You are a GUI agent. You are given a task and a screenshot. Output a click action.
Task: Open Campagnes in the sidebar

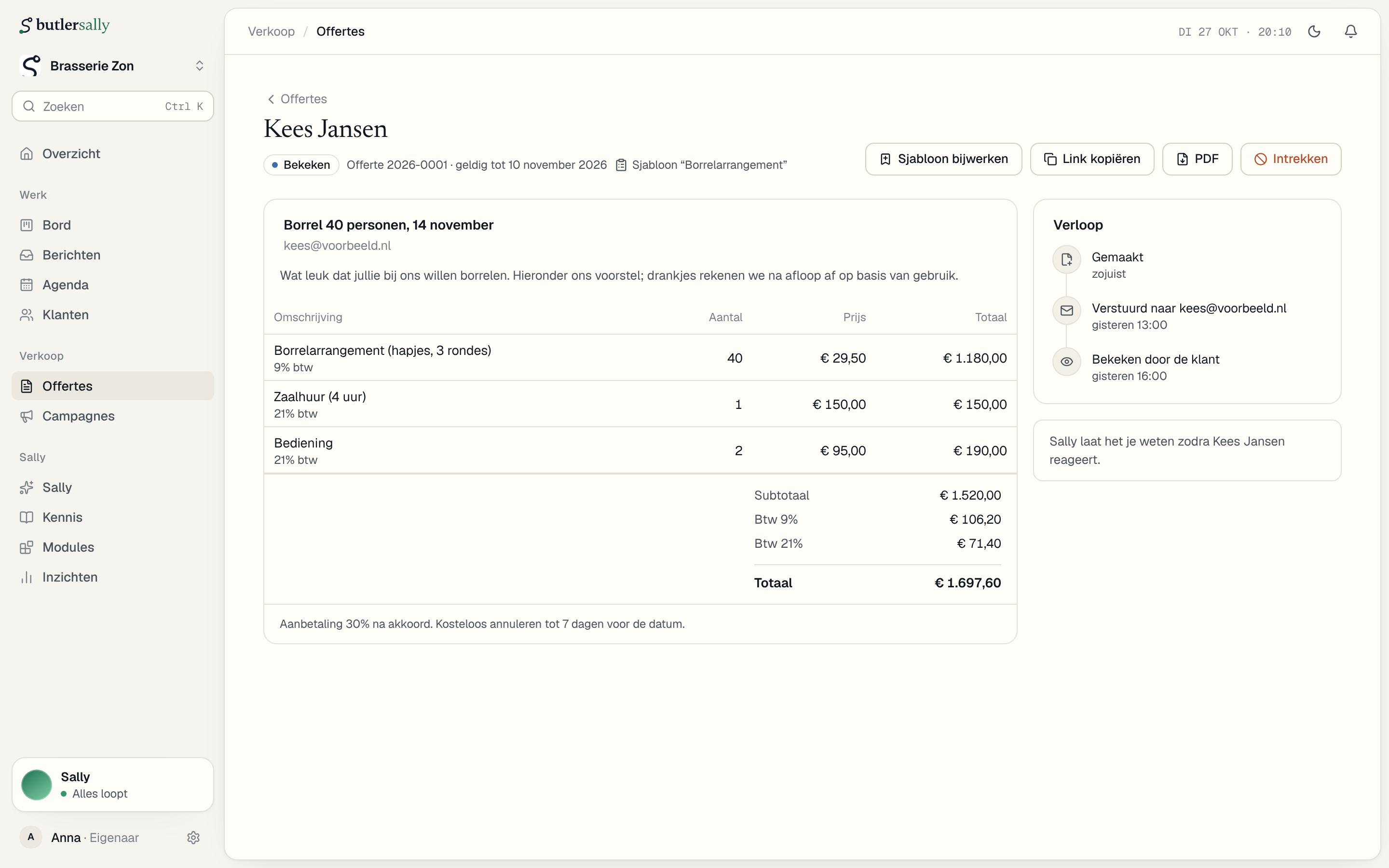coord(112,416)
